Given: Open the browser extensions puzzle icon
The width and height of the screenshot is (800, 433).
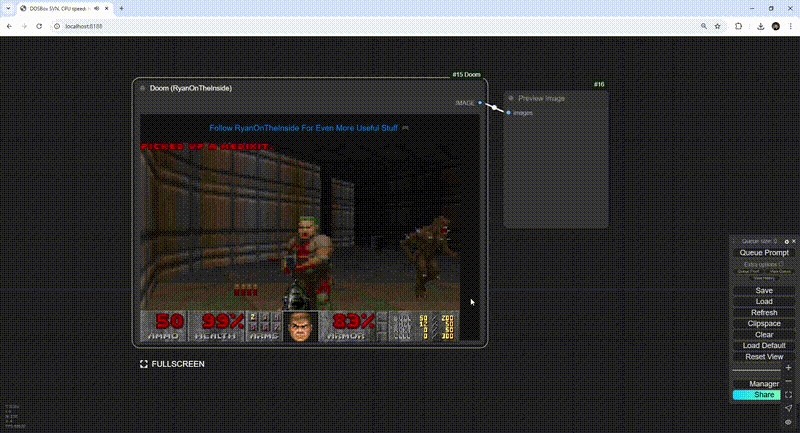Looking at the screenshot, I should click(x=738, y=26).
